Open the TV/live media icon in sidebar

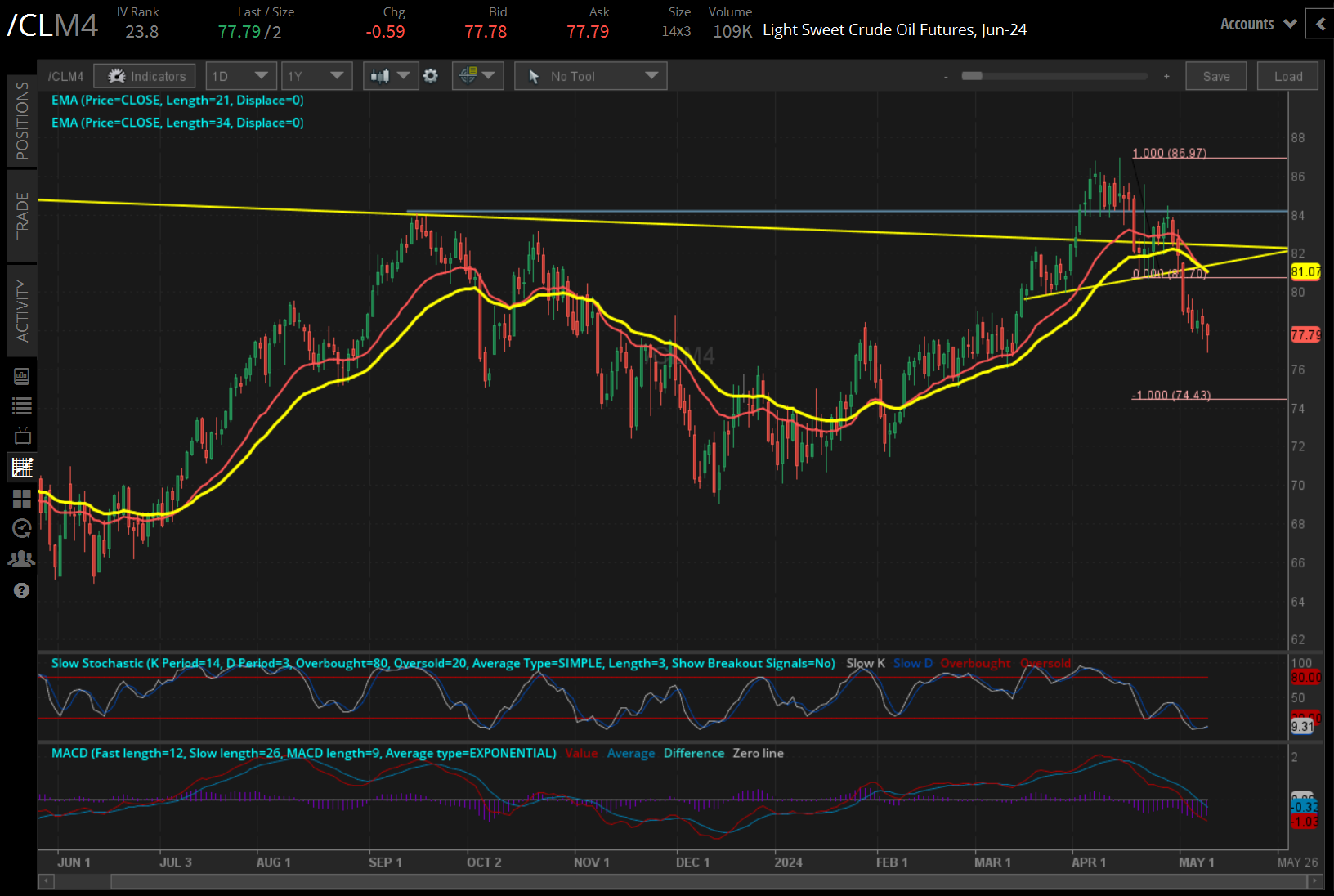(x=22, y=436)
